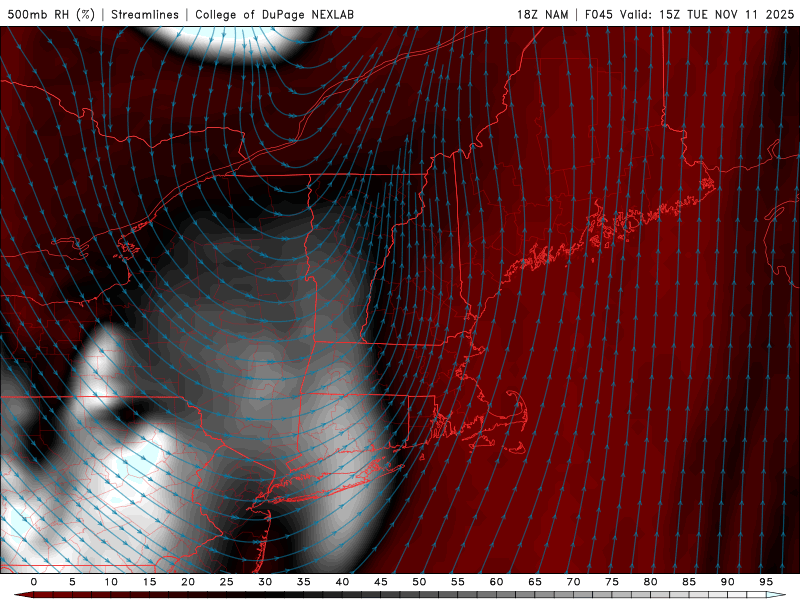Click the colorbar label "95"

[766, 582]
